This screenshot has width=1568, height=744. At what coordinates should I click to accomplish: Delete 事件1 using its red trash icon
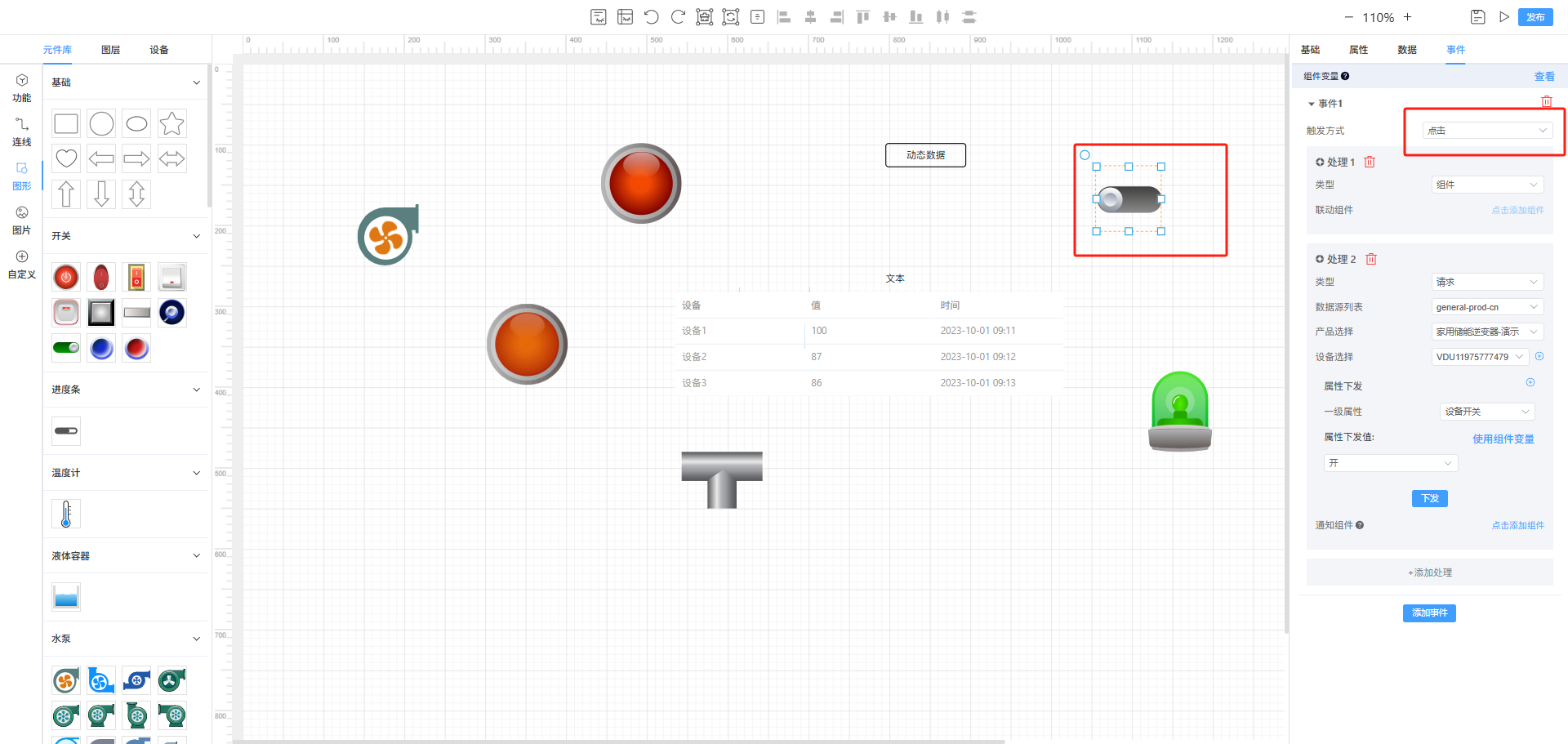(x=1546, y=102)
